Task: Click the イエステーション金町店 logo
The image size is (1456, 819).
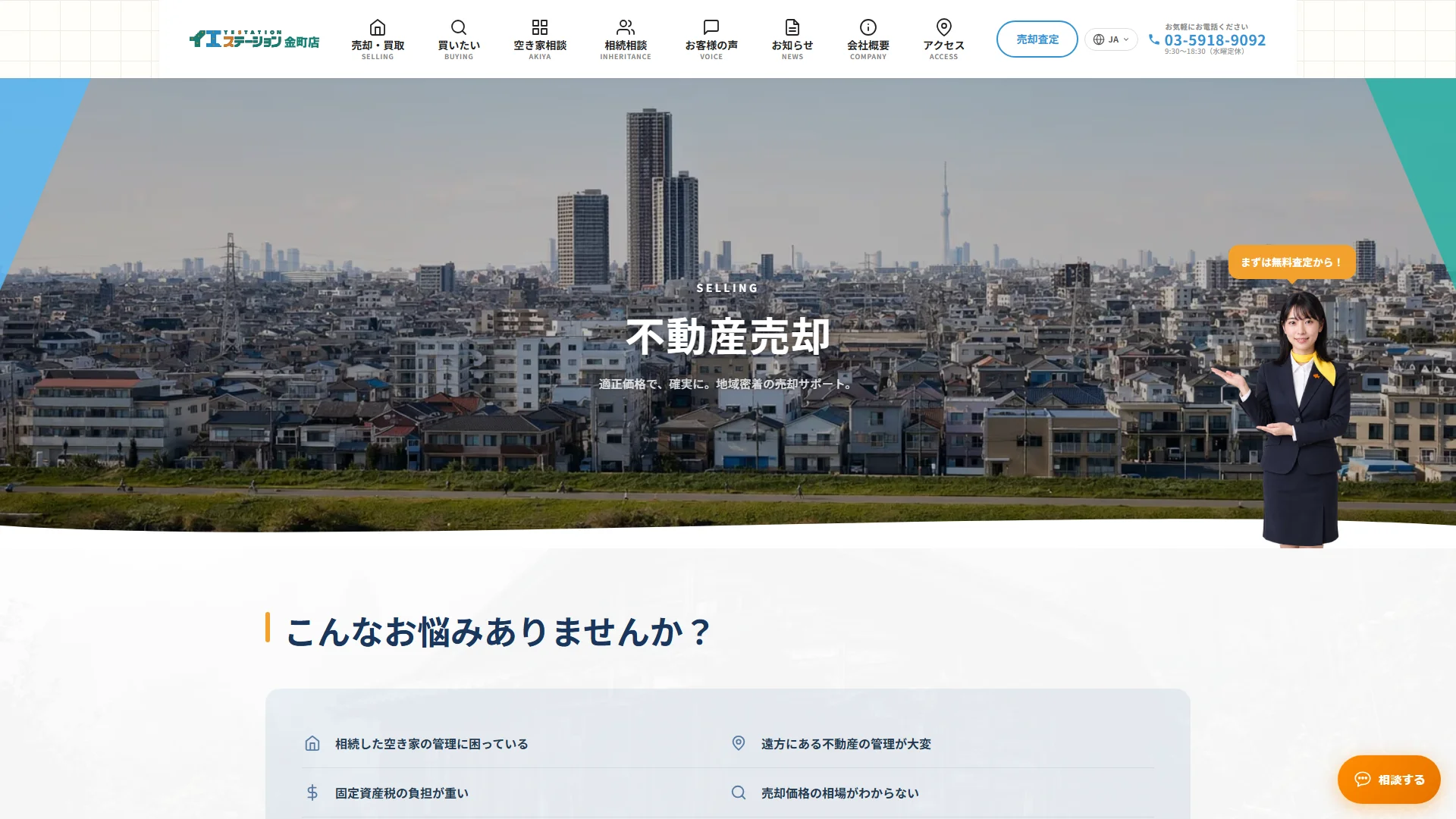Action: (254, 39)
